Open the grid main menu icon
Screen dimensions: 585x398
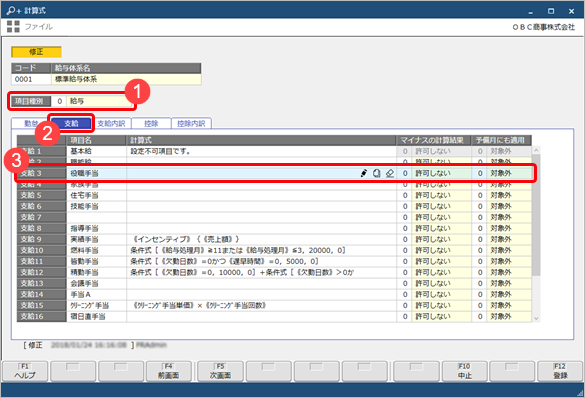pyautogui.click(x=13, y=26)
